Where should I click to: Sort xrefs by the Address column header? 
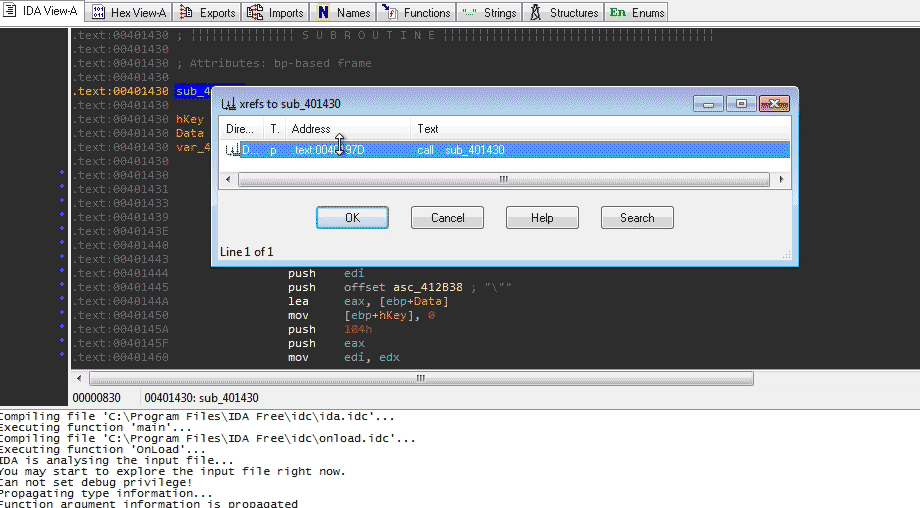348,129
